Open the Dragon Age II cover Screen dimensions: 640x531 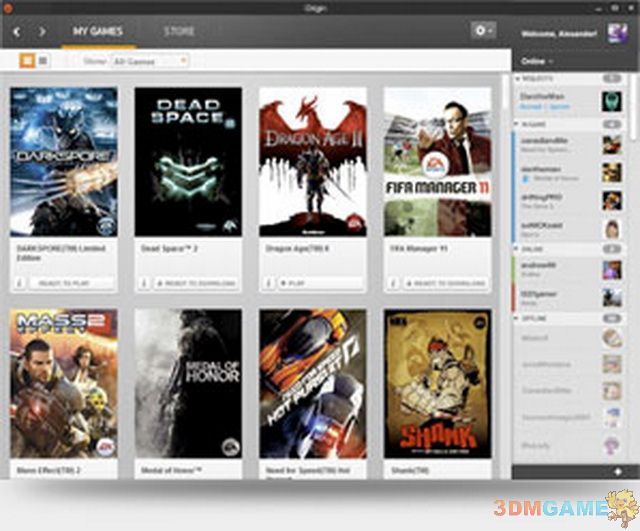(313, 162)
